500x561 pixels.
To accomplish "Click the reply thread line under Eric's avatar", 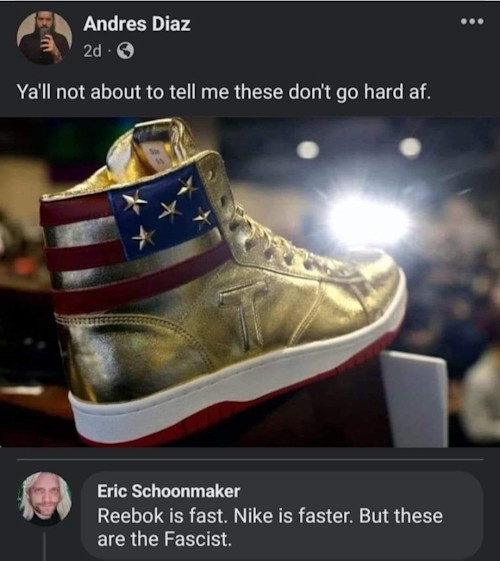I will (44, 546).
